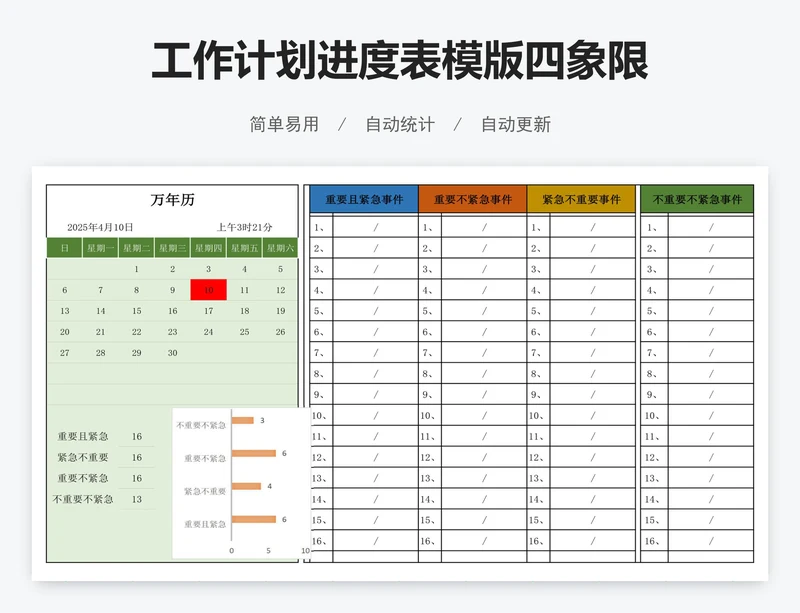The height and width of the screenshot is (613, 800).
Task: Select the blue 重要且紧急事件 header
Action: [x=364, y=199]
